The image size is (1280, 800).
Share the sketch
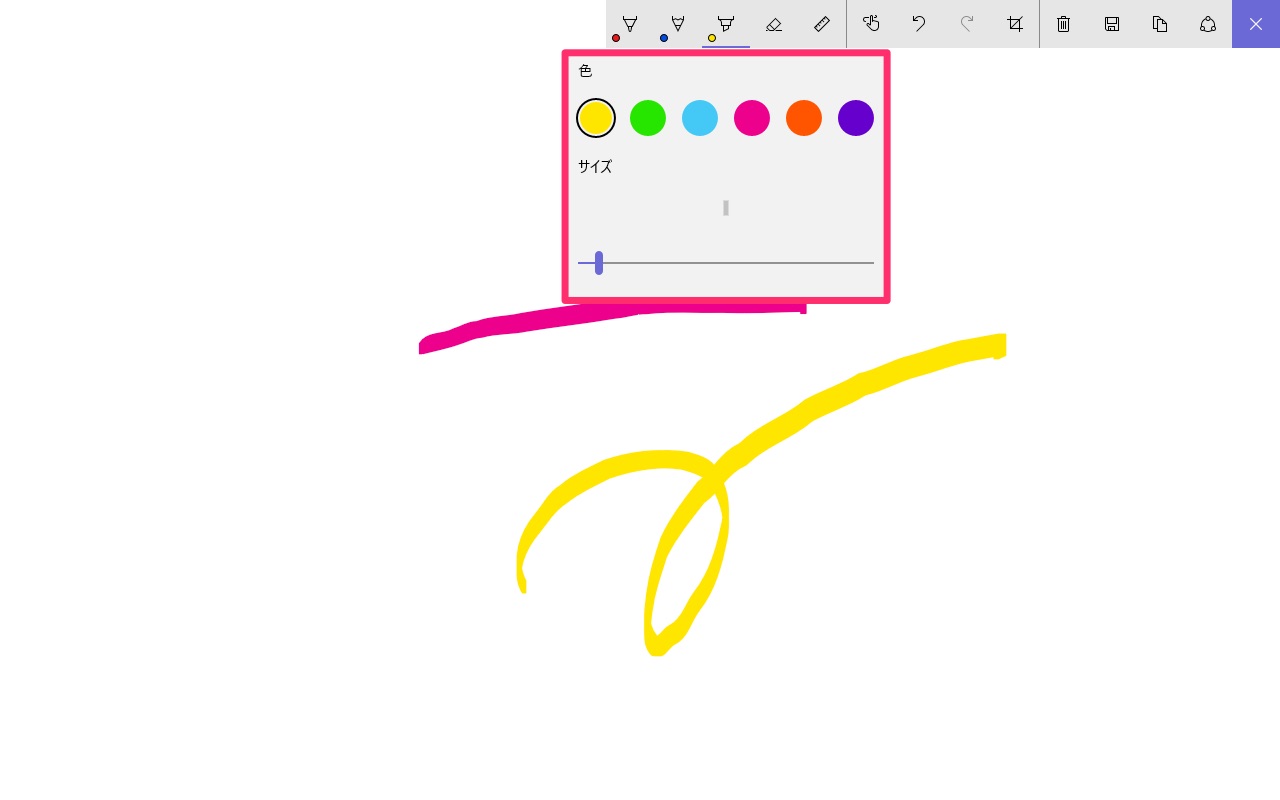[1208, 24]
